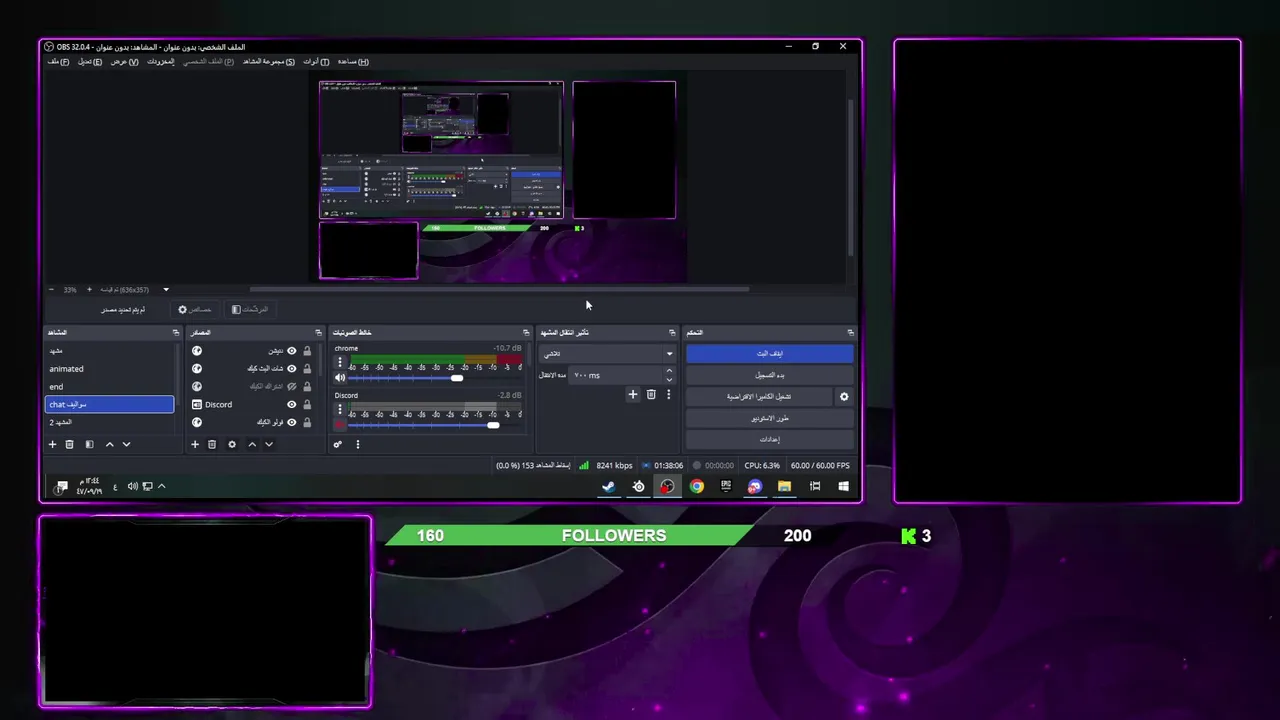Add a new scene with the plus icon in the Scenes panel
The width and height of the screenshot is (1280, 720).
52,444
